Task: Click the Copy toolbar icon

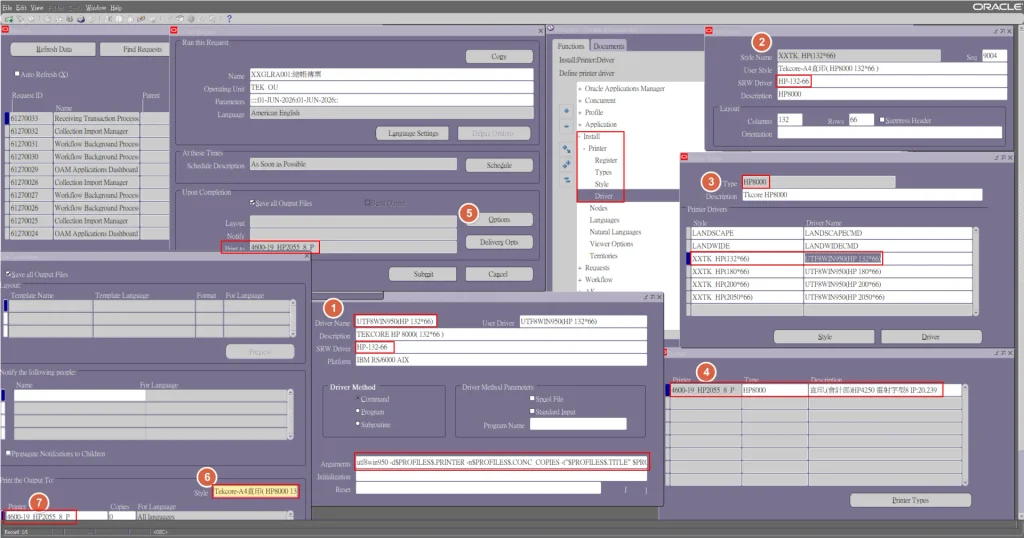Action: pos(119,20)
